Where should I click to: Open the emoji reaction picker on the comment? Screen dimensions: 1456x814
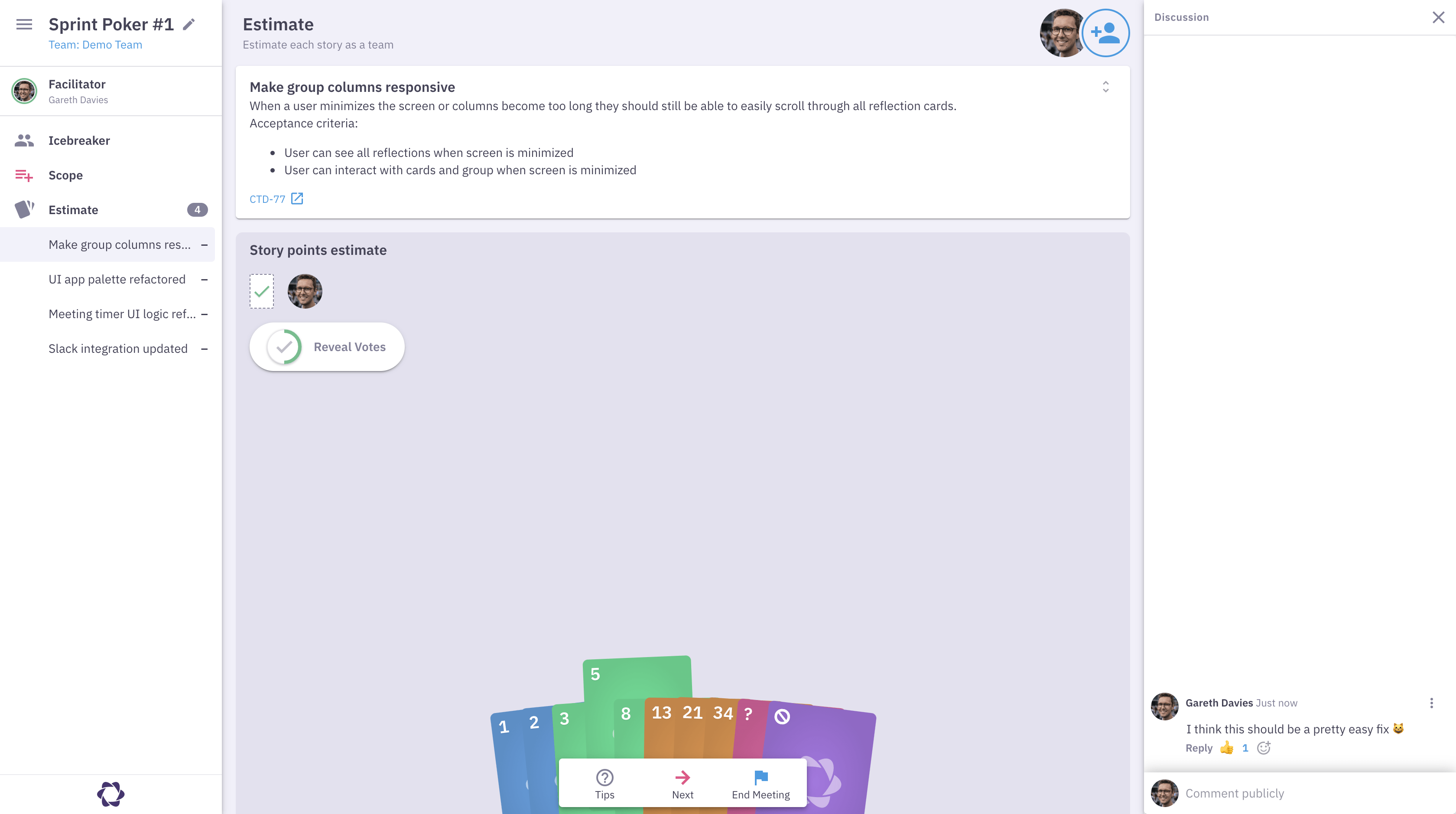click(x=1264, y=748)
